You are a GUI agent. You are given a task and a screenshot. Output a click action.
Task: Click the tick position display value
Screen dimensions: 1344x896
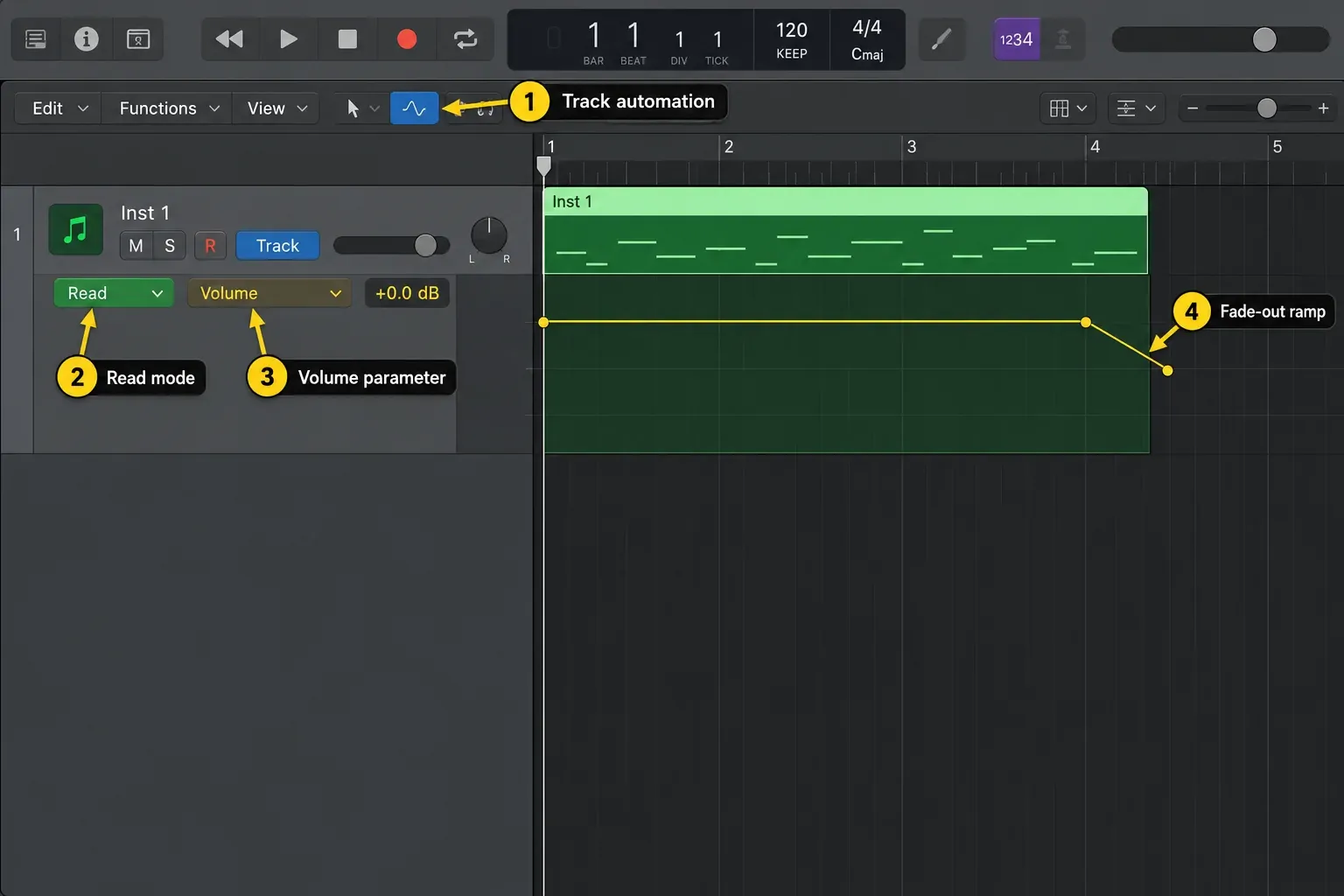717,39
